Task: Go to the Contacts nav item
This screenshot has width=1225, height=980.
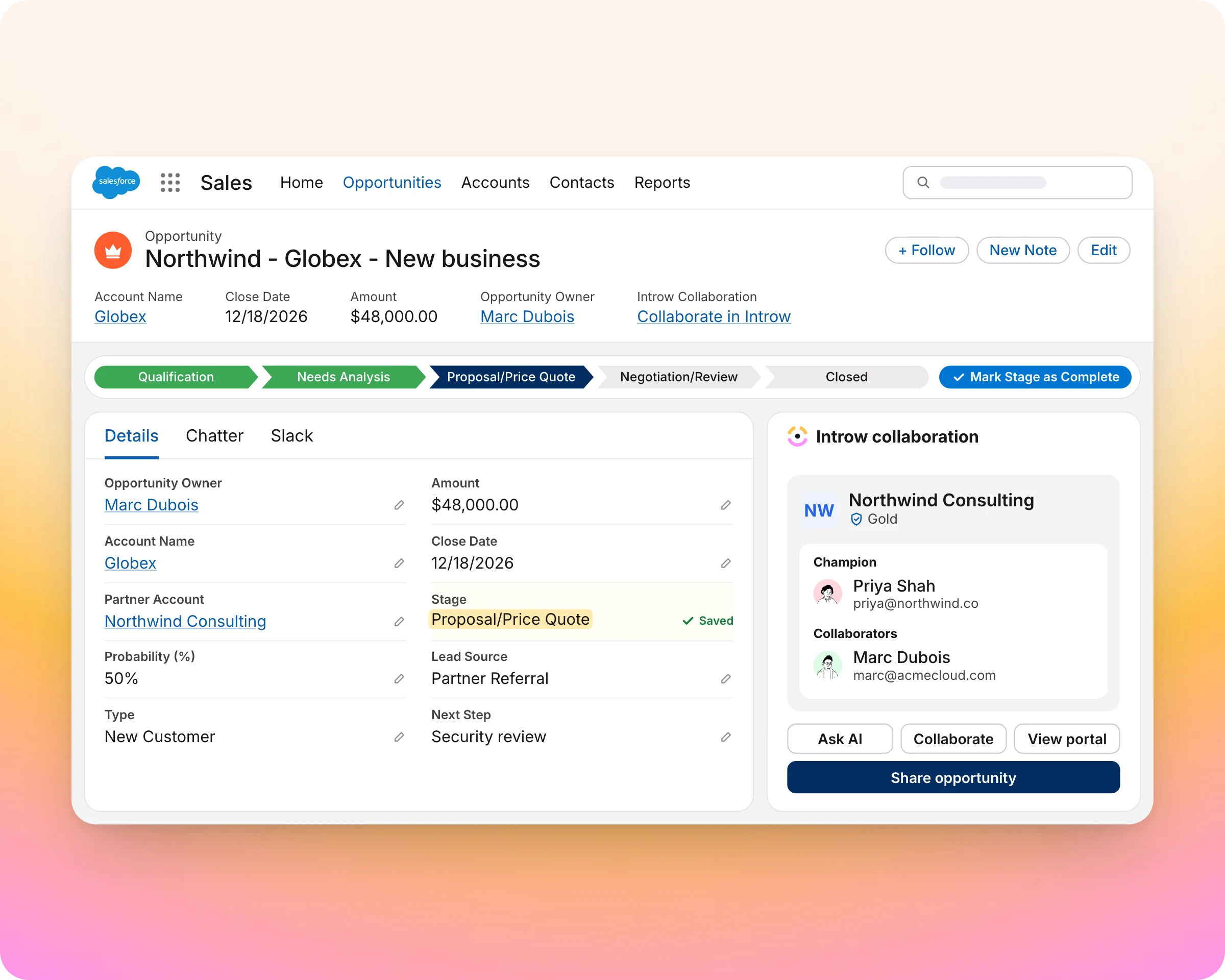Action: click(x=581, y=182)
